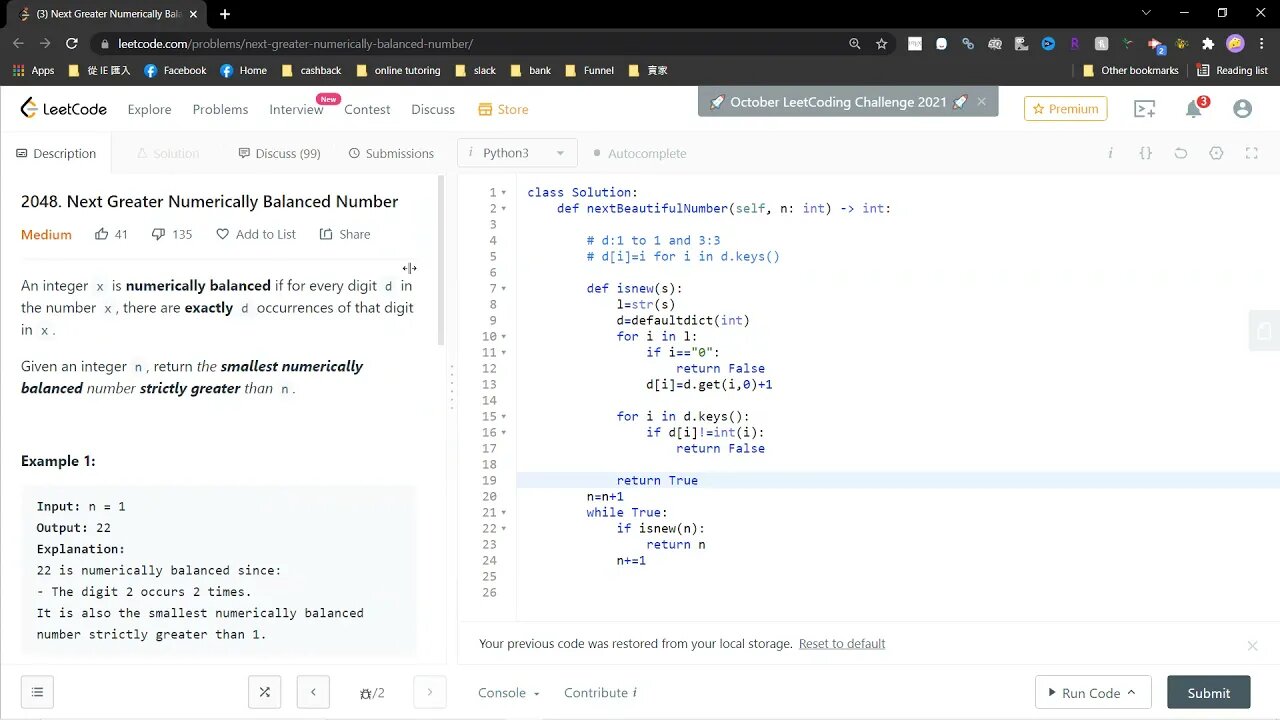Screen dimensions: 1280x720
Task: Open the Python3 language dropdown
Action: [517, 153]
